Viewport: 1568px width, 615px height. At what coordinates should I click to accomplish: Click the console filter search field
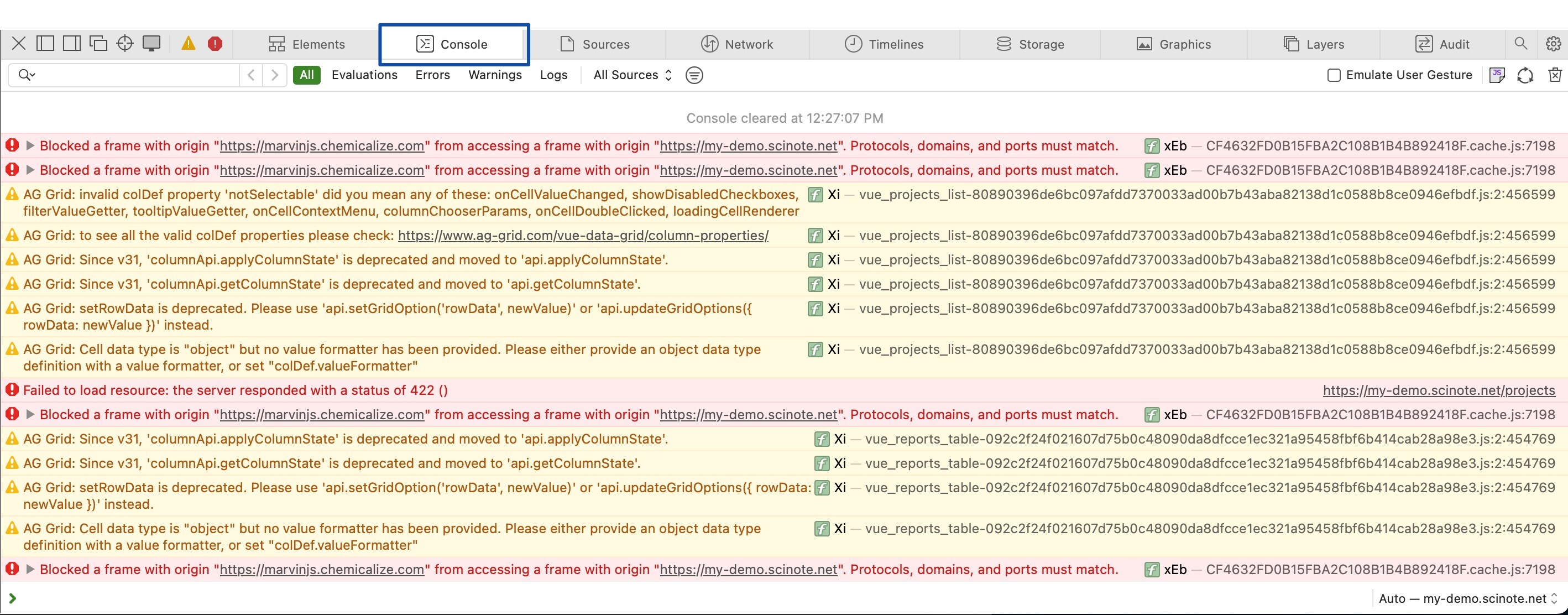tap(134, 75)
